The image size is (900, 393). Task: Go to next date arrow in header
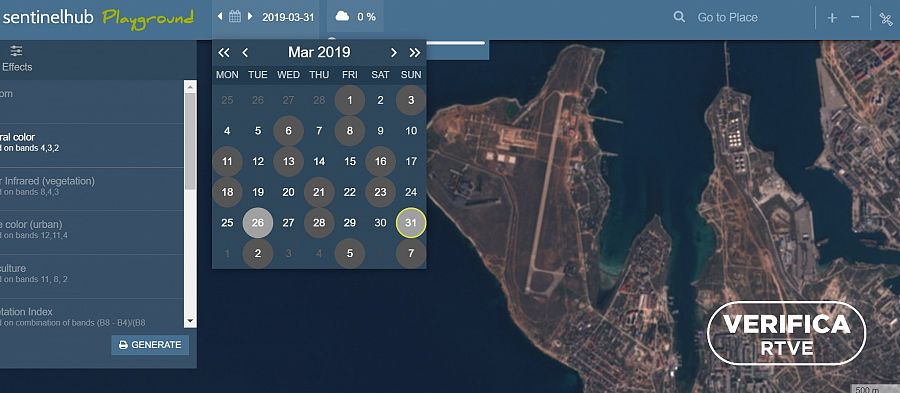pos(250,17)
